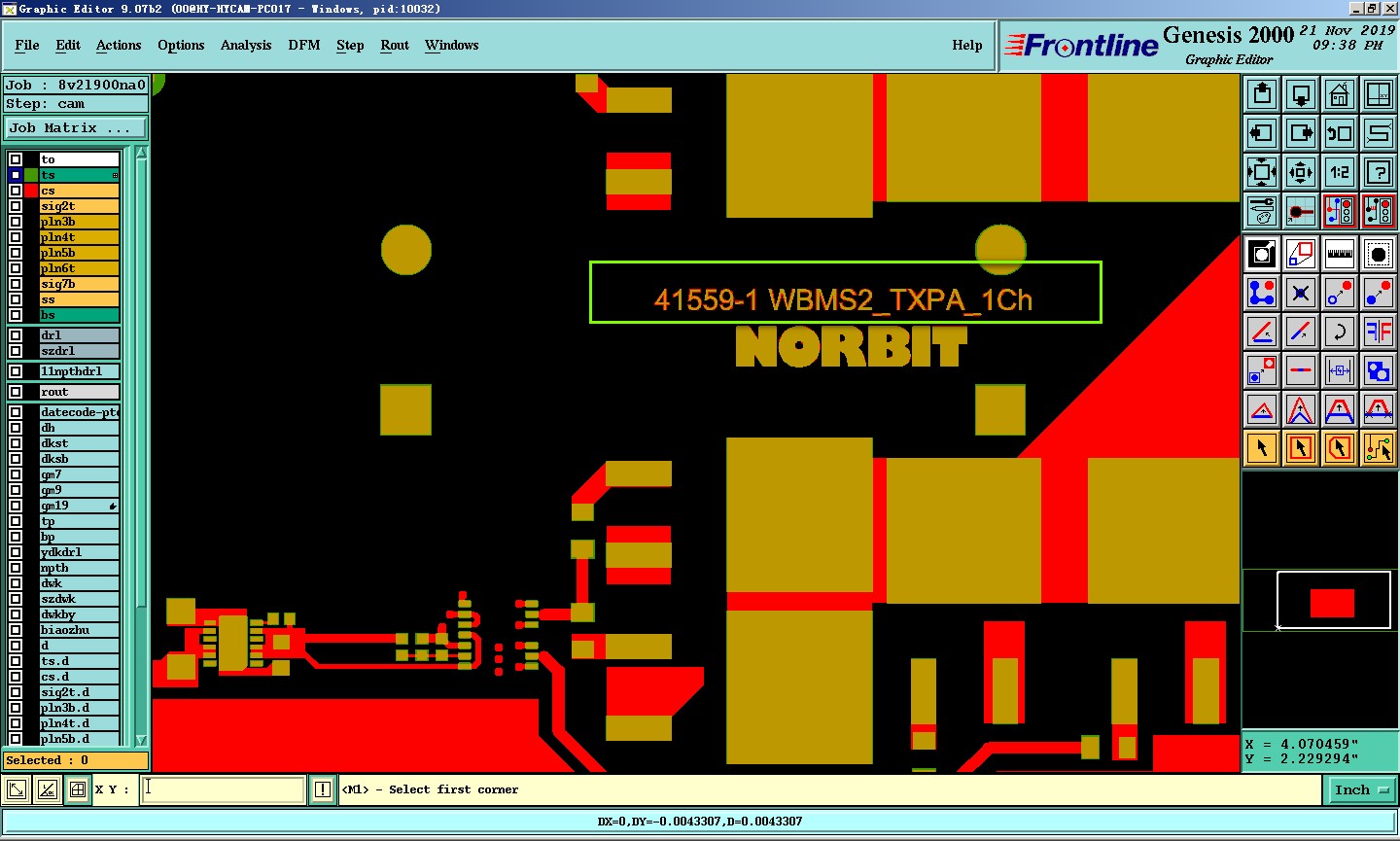
Task: Open the Edit menu
Action: [68, 45]
